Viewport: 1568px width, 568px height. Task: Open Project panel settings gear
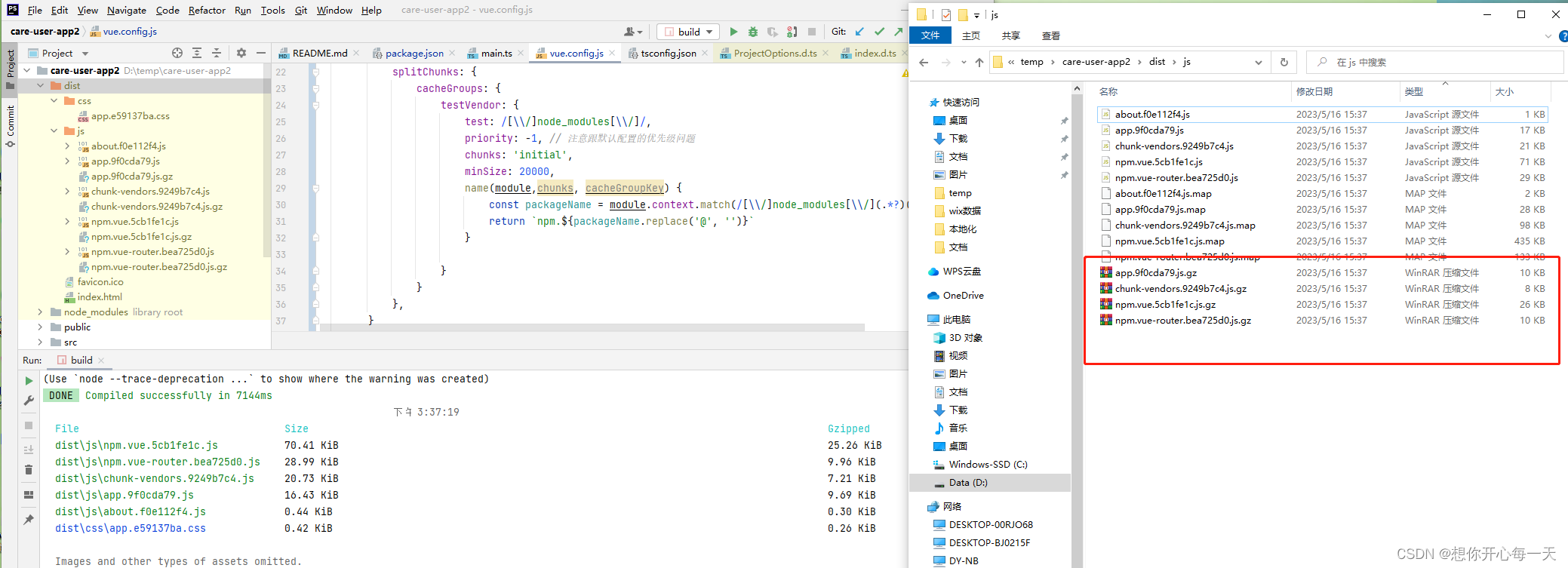[241, 53]
